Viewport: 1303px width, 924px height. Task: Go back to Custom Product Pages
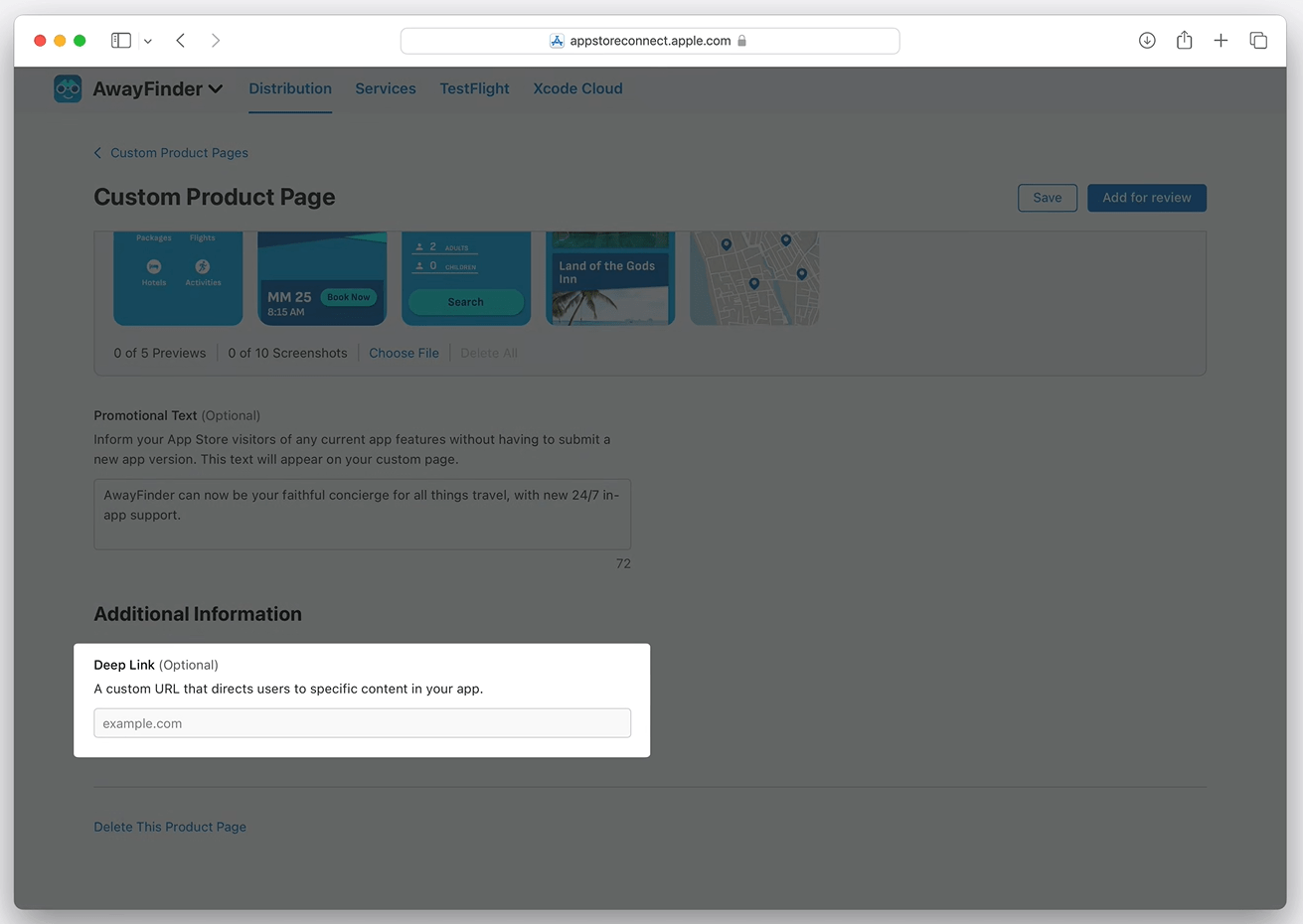pyautogui.click(x=171, y=153)
